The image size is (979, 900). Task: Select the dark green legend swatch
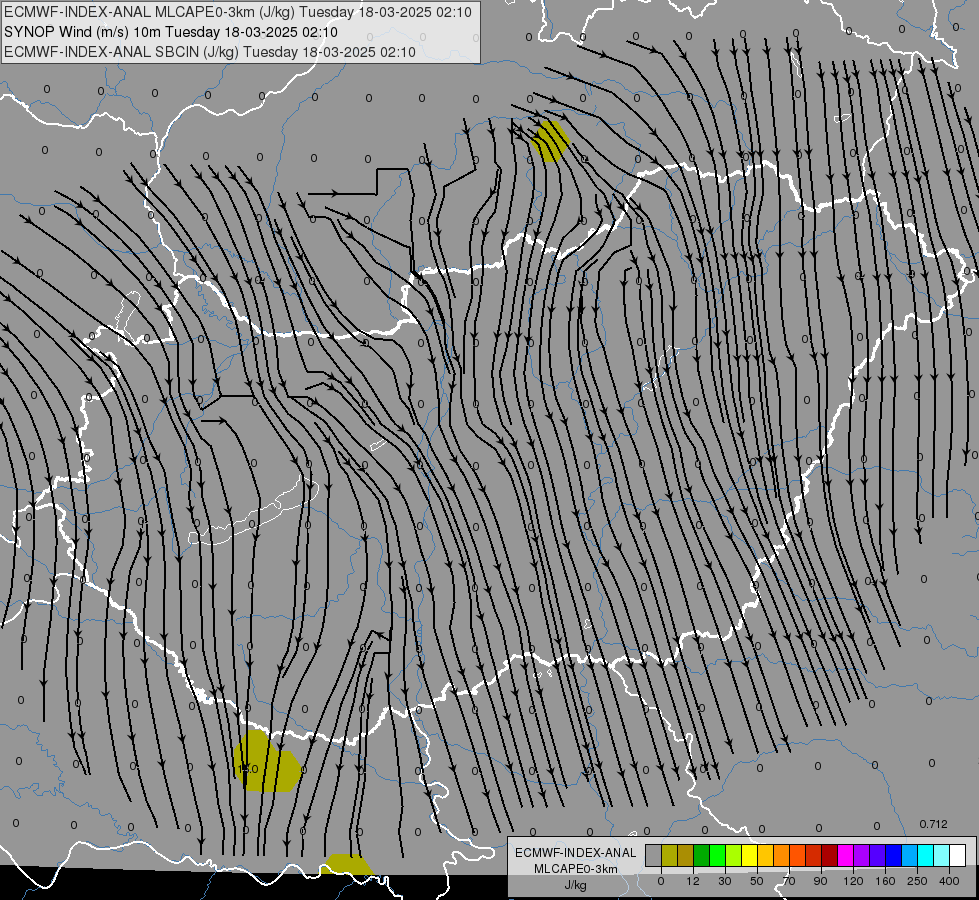701,855
